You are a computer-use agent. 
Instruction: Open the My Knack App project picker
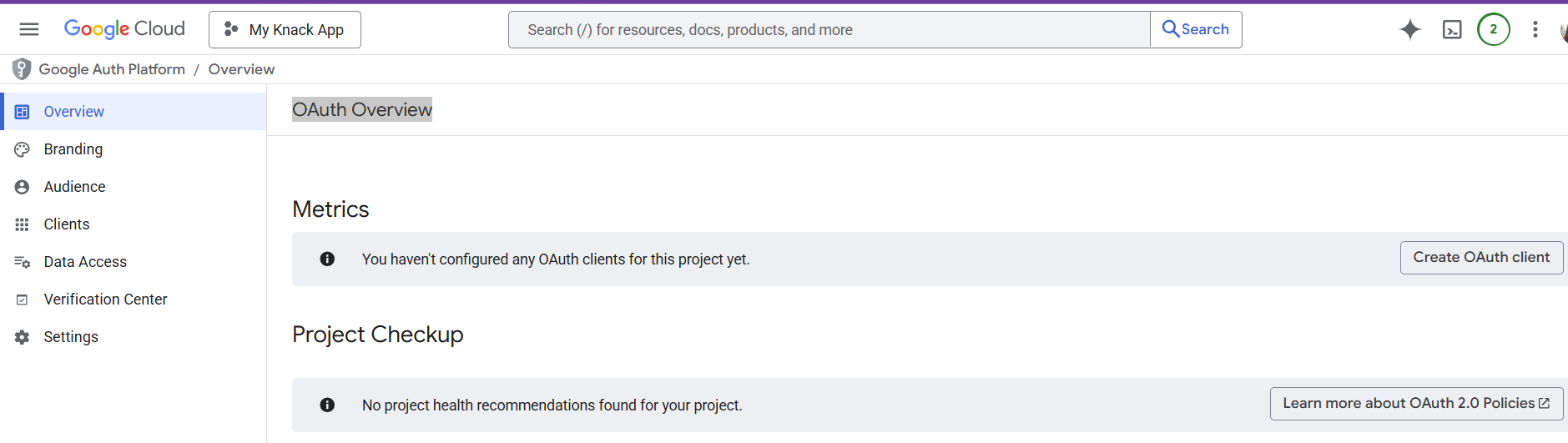pyautogui.click(x=285, y=30)
